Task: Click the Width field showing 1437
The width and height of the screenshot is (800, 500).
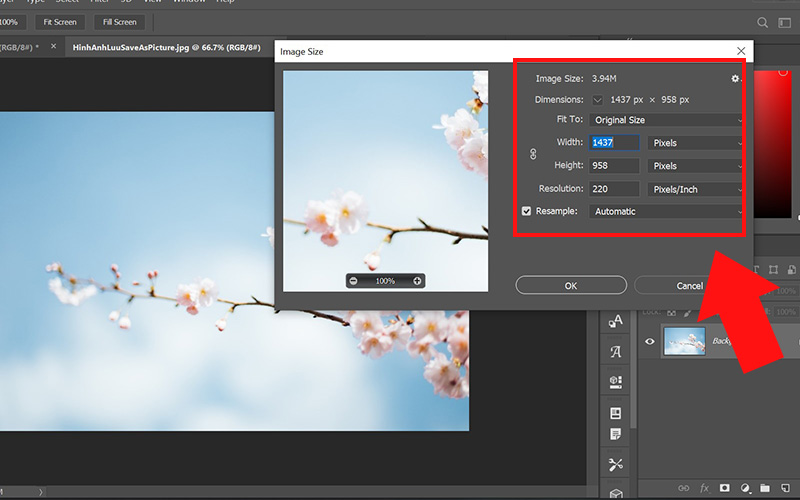Action: (x=614, y=142)
